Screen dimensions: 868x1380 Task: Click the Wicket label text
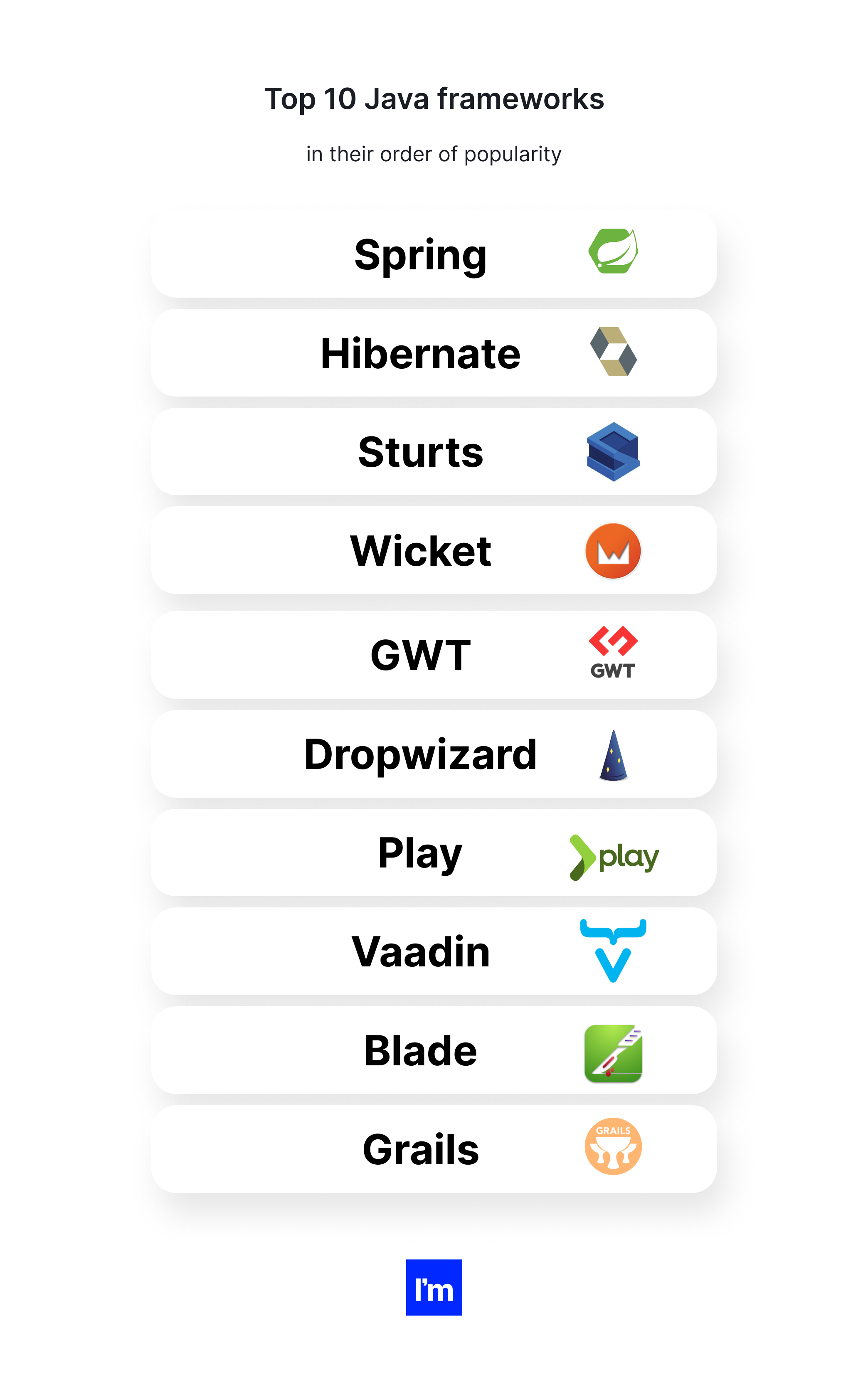(420, 551)
